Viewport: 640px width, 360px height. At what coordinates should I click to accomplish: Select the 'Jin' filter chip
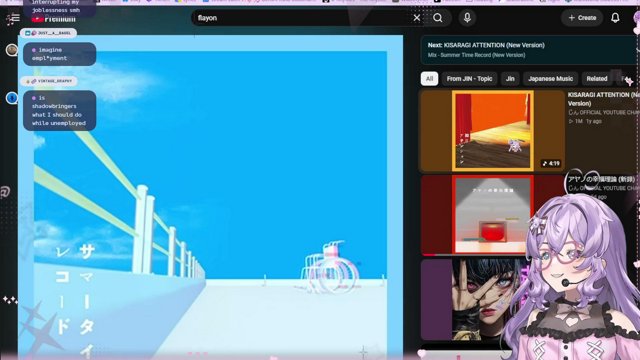(x=510, y=79)
